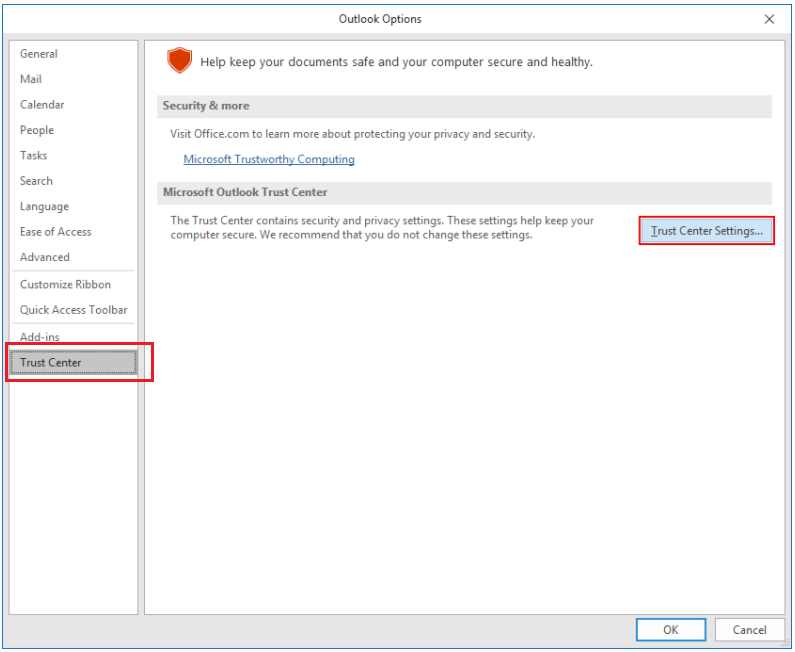Click the Outlook Options title text
795x652 pixels.
(x=380, y=19)
